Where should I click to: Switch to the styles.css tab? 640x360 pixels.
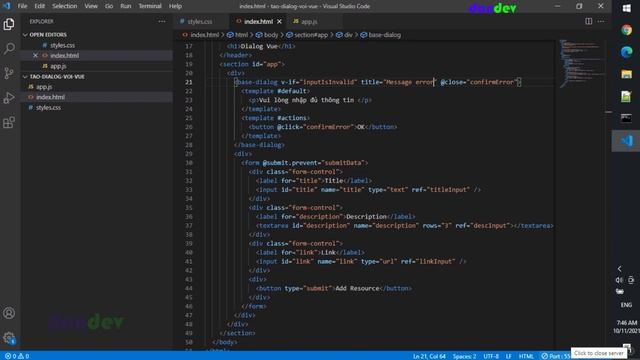[x=200, y=21]
